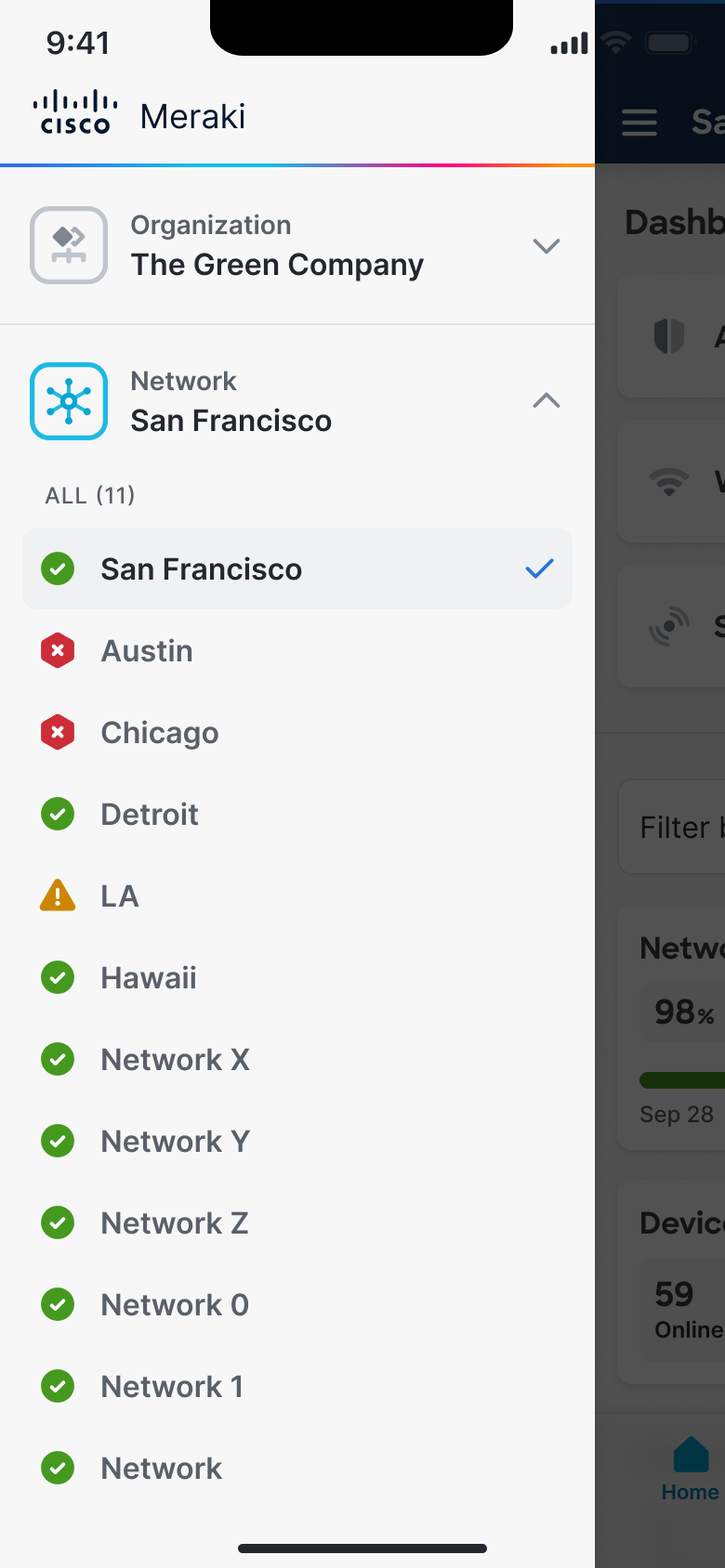Screen dimensions: 725x1568
Task: Open The Green Company organization selector
Action: [277, 265]
